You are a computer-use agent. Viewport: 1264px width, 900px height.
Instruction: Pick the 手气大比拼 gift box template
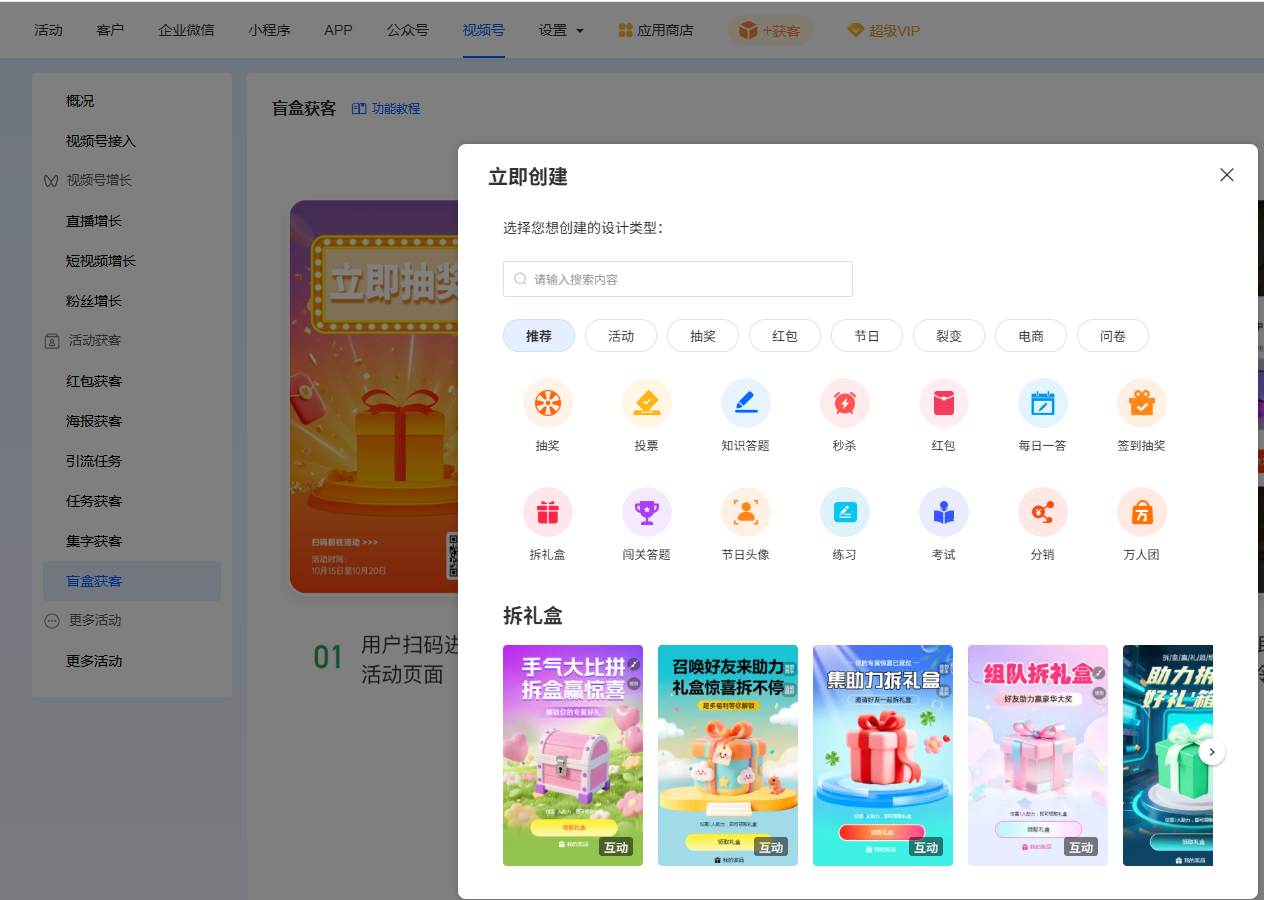572,755
